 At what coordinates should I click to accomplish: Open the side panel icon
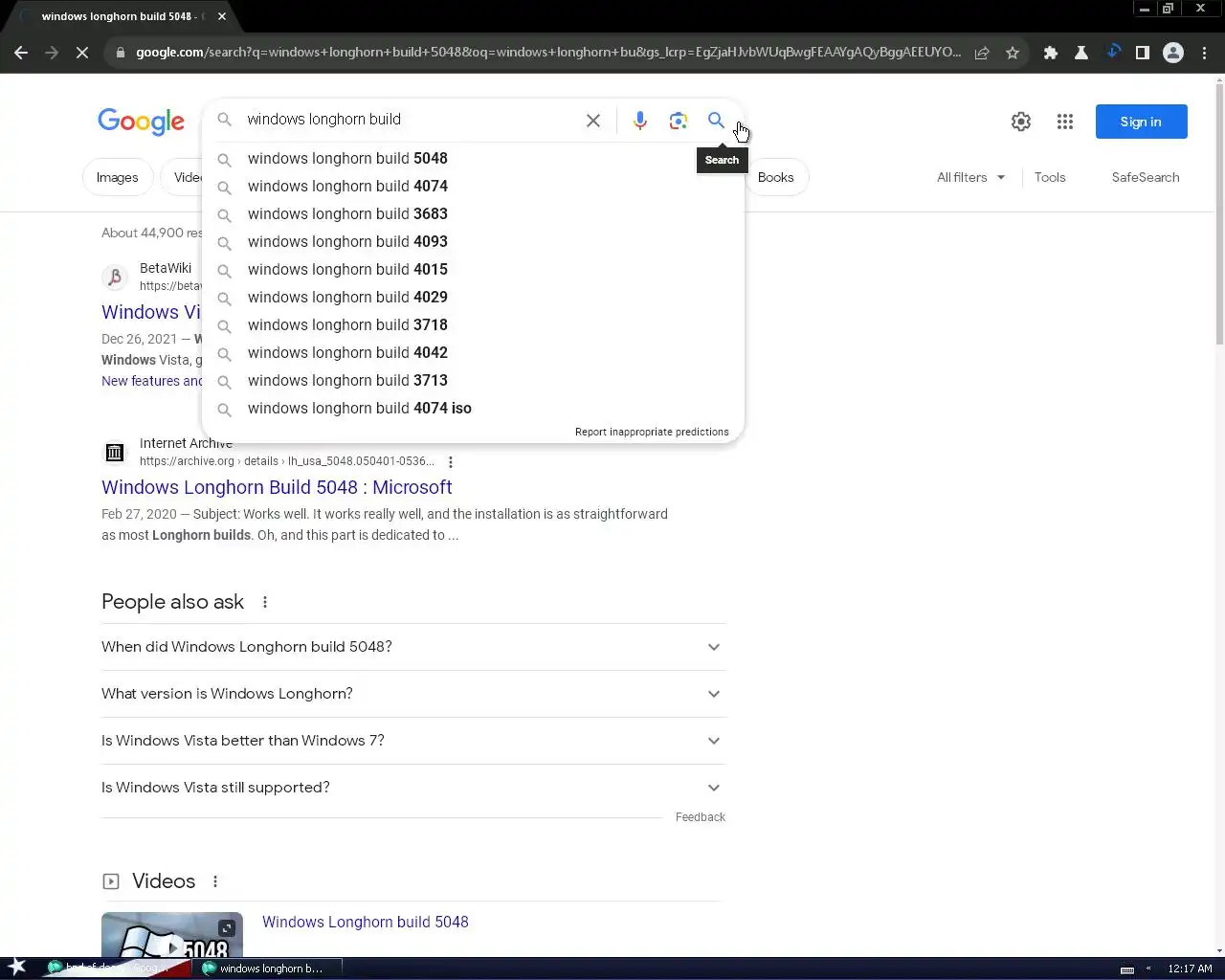[x=1143, y=53]
